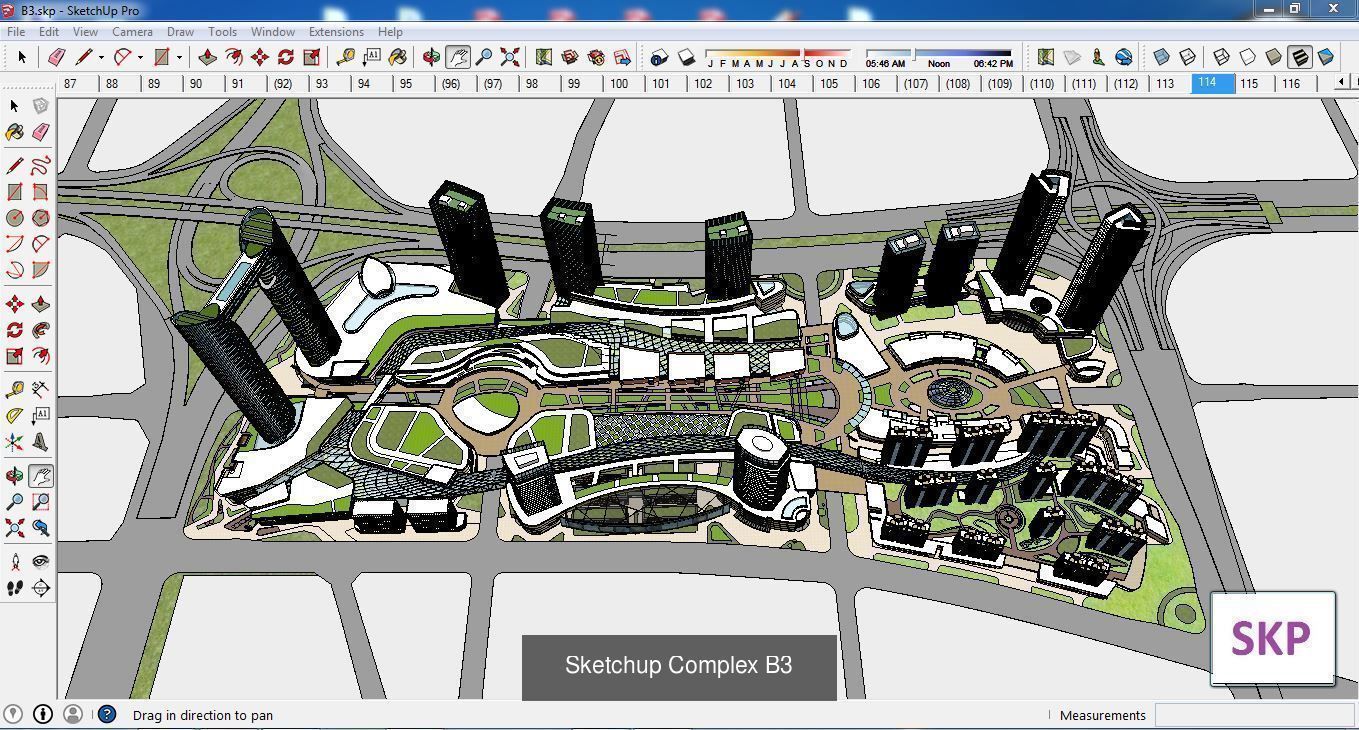
Task: Open the Window menu
Action: (x=272, y=32)
